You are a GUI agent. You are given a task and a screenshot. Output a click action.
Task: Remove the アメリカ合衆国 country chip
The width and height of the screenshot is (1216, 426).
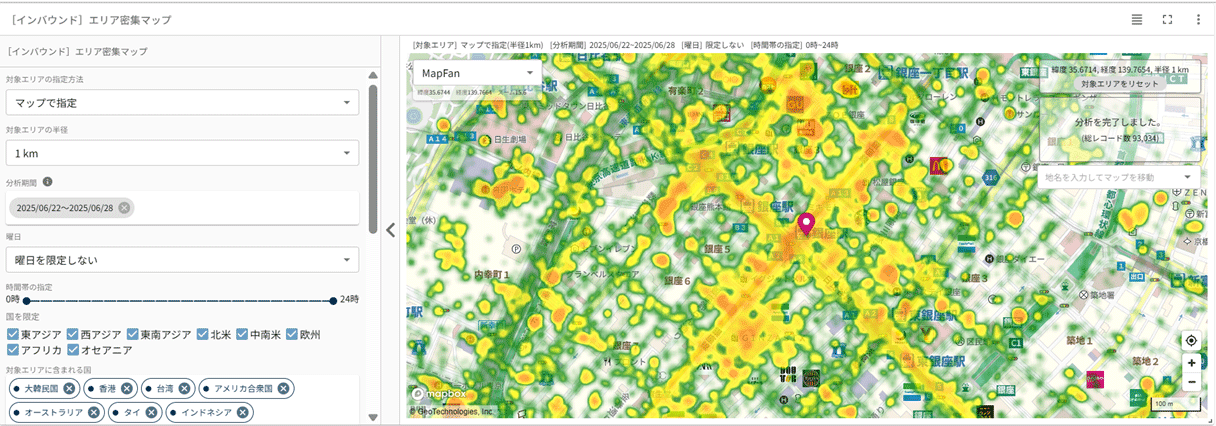[284, 388]
